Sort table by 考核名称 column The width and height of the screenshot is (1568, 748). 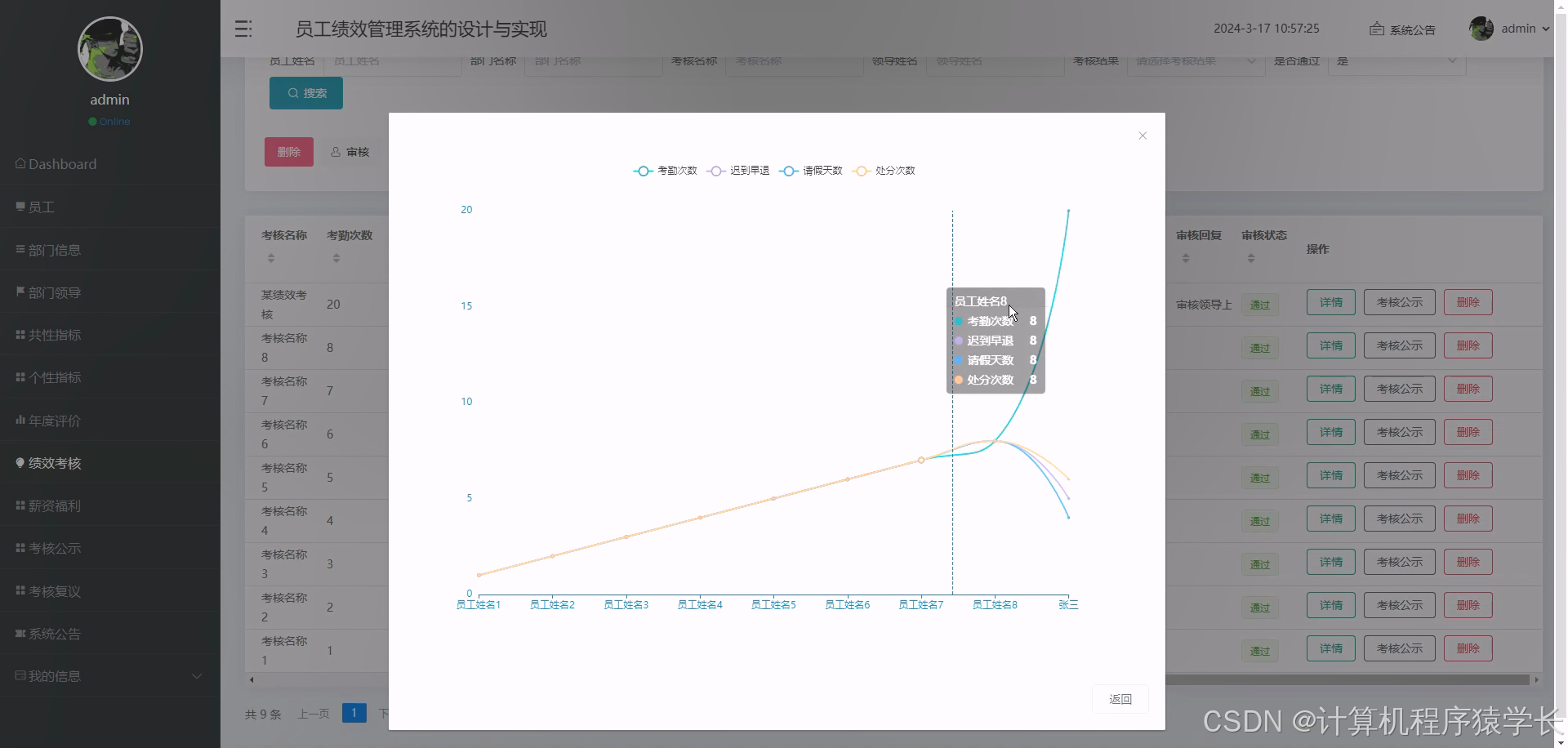click(x=271, y=258)
